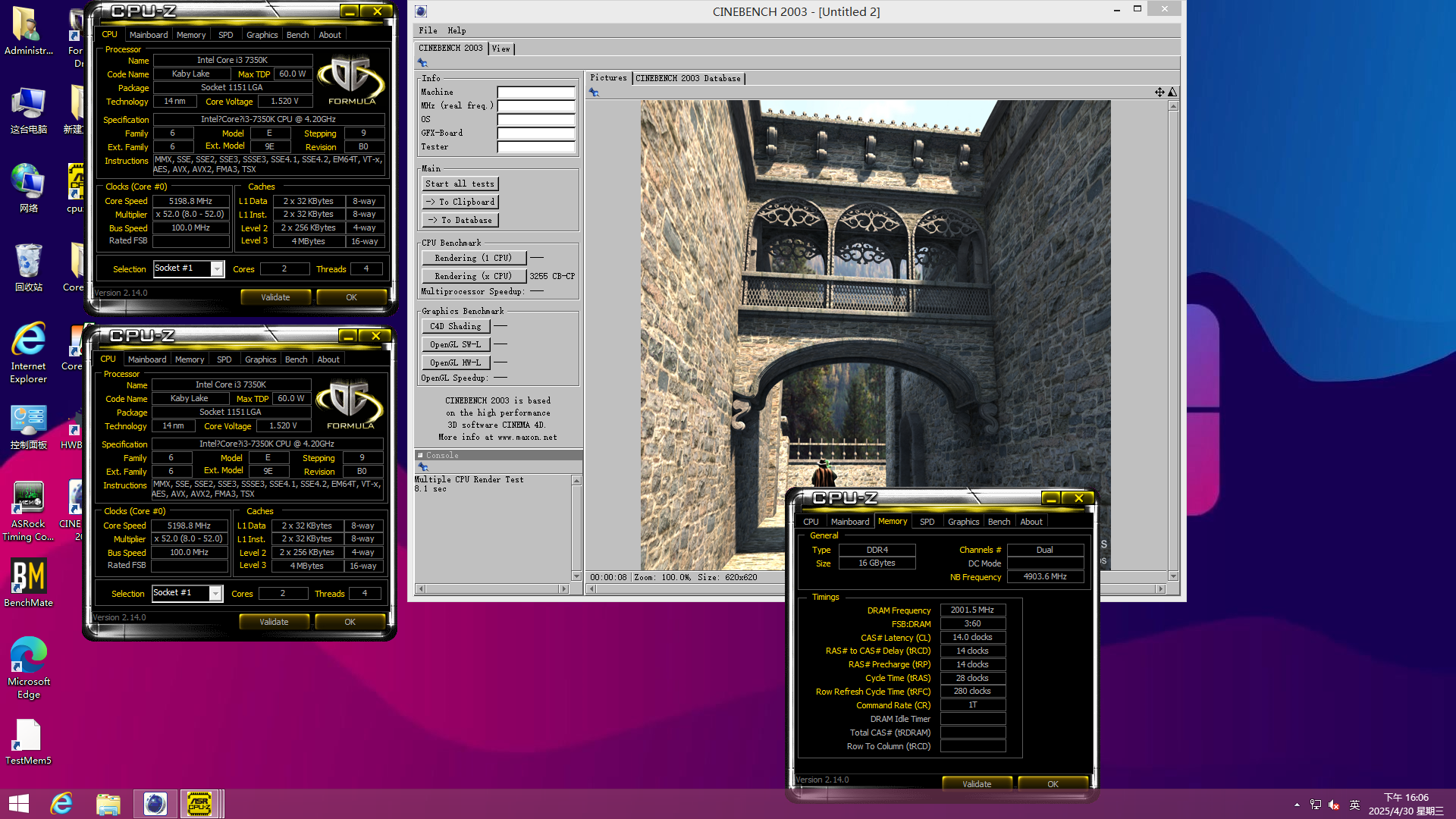Click console horizontal scrollbar right arrow

tap(563, 588)
